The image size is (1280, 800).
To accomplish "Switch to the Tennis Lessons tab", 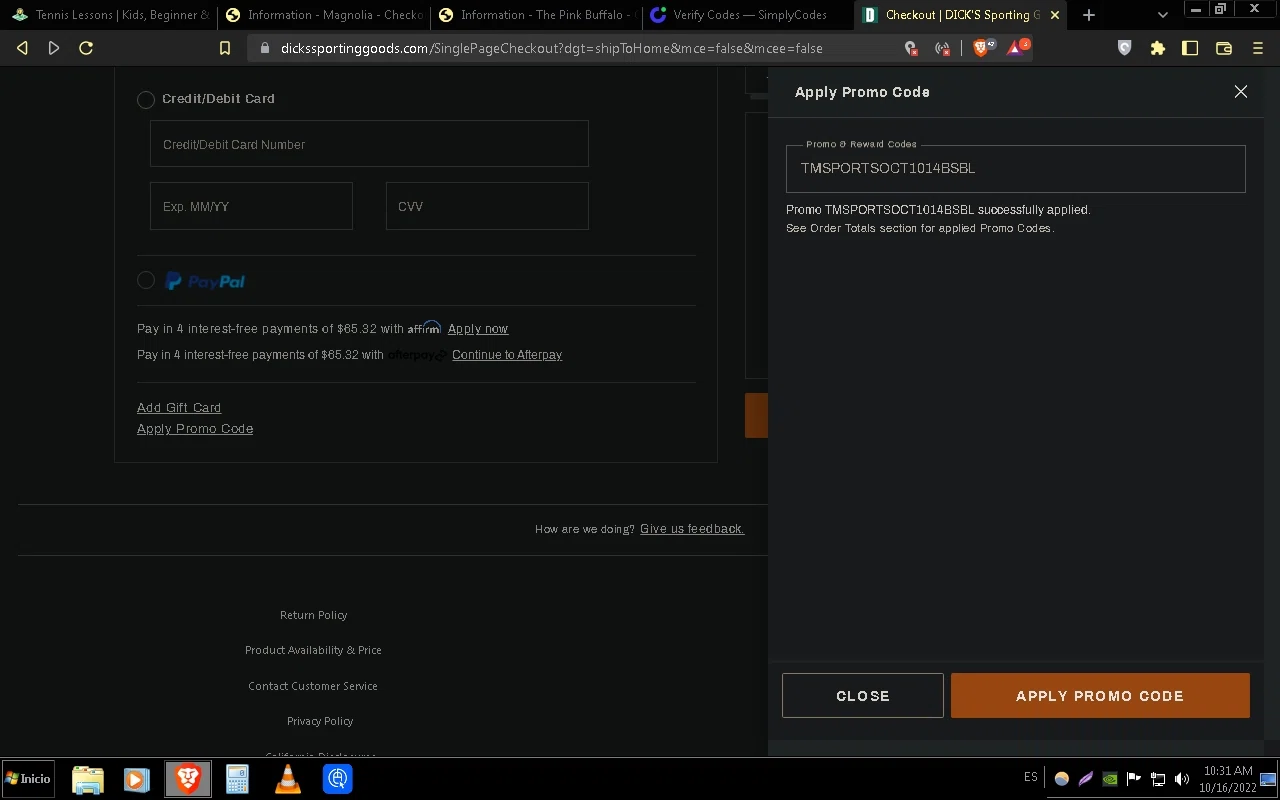I will (110, 15).
